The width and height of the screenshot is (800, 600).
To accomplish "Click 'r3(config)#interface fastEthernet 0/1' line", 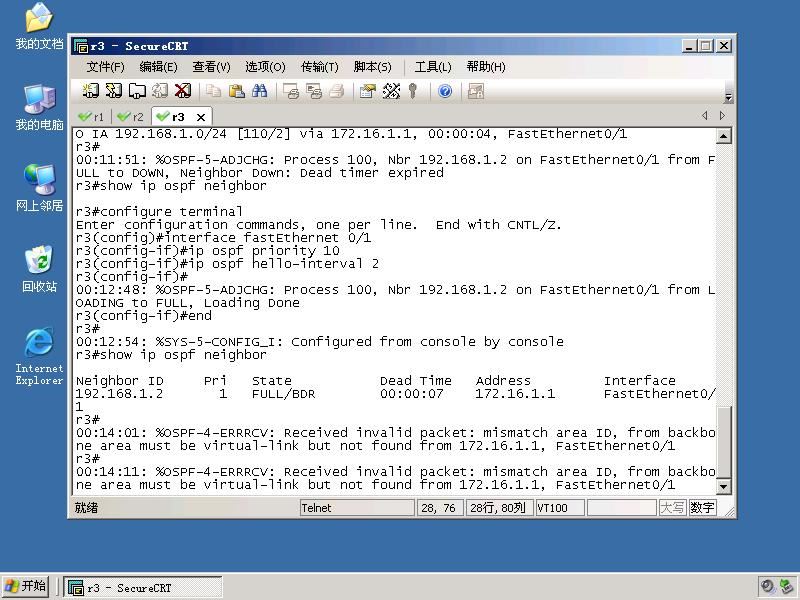I will [x=223, y=238].
